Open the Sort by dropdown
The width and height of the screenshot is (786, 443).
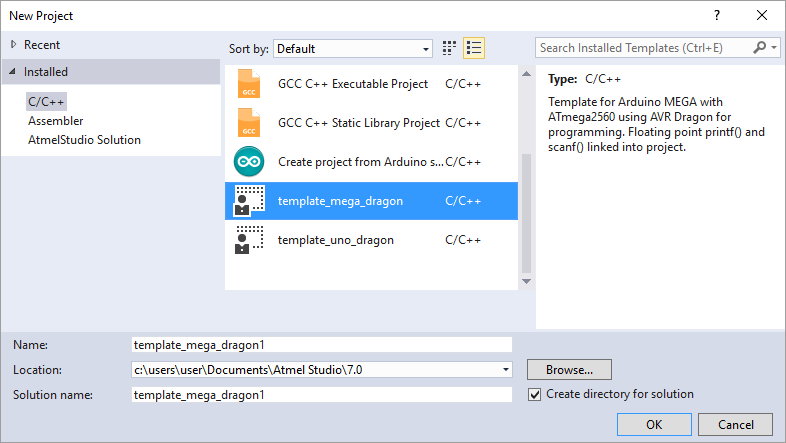tap(352, 48)
